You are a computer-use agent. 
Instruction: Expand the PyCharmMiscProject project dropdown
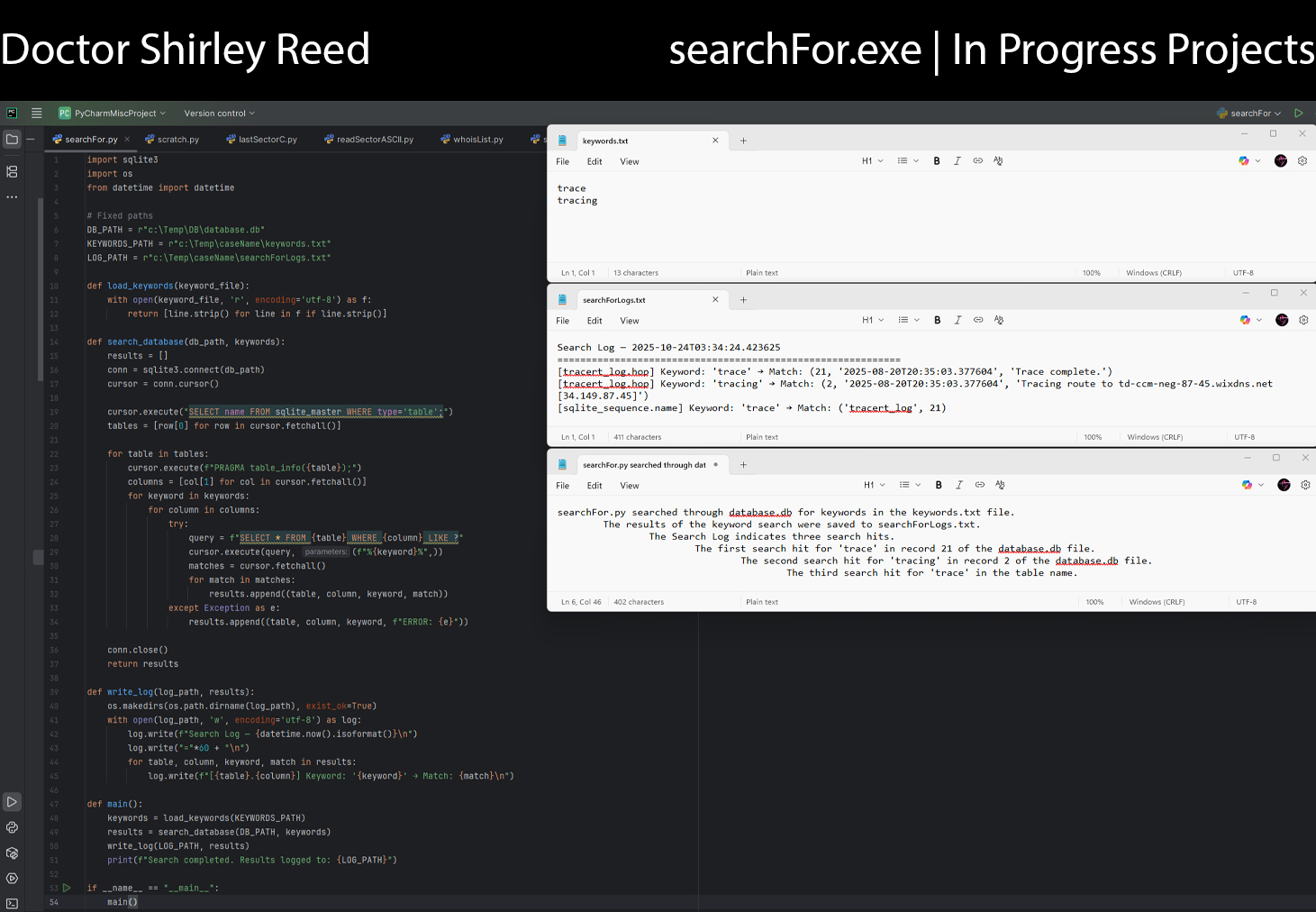[x=113, y=114]
